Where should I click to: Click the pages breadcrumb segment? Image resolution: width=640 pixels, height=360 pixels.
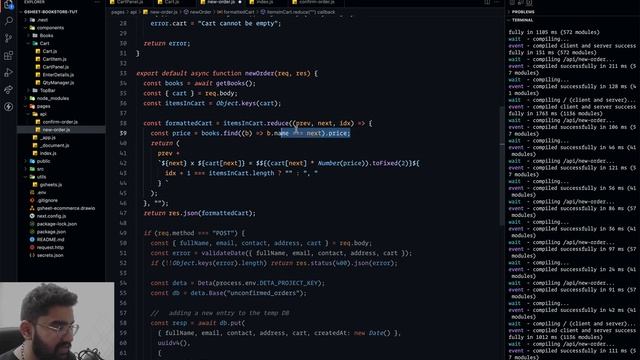point(118,12)
